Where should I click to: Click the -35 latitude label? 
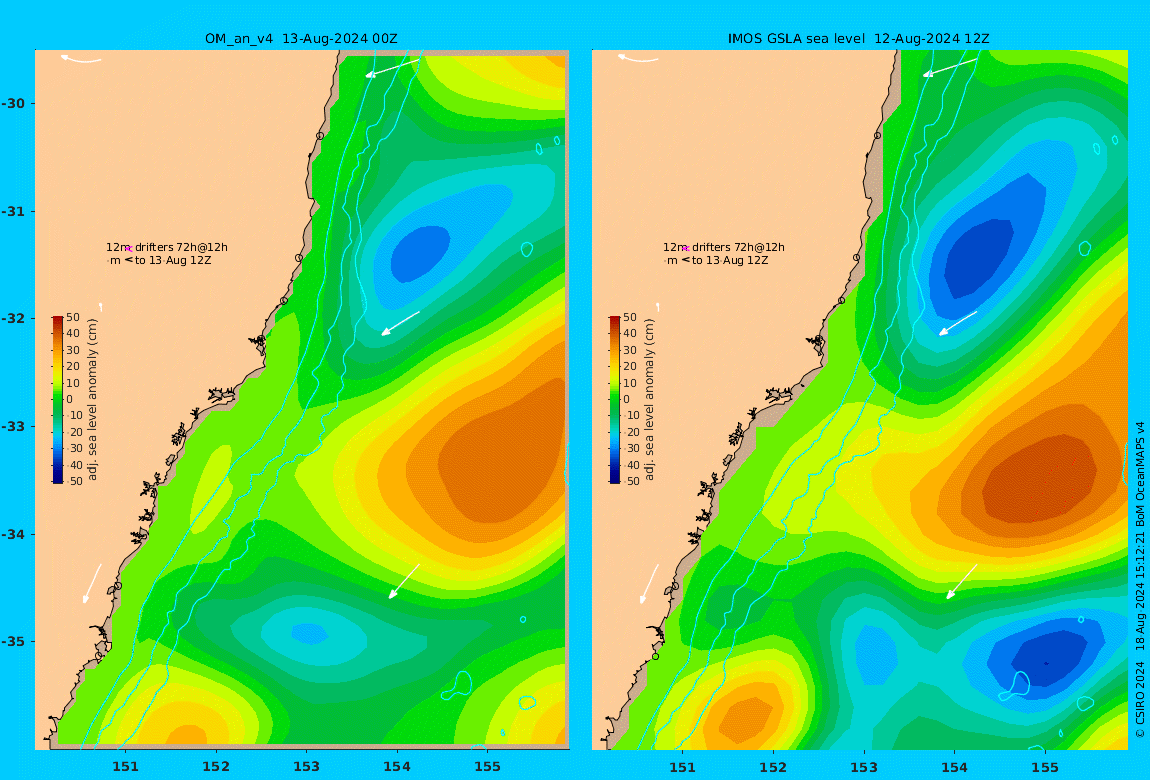pos(12,641)
